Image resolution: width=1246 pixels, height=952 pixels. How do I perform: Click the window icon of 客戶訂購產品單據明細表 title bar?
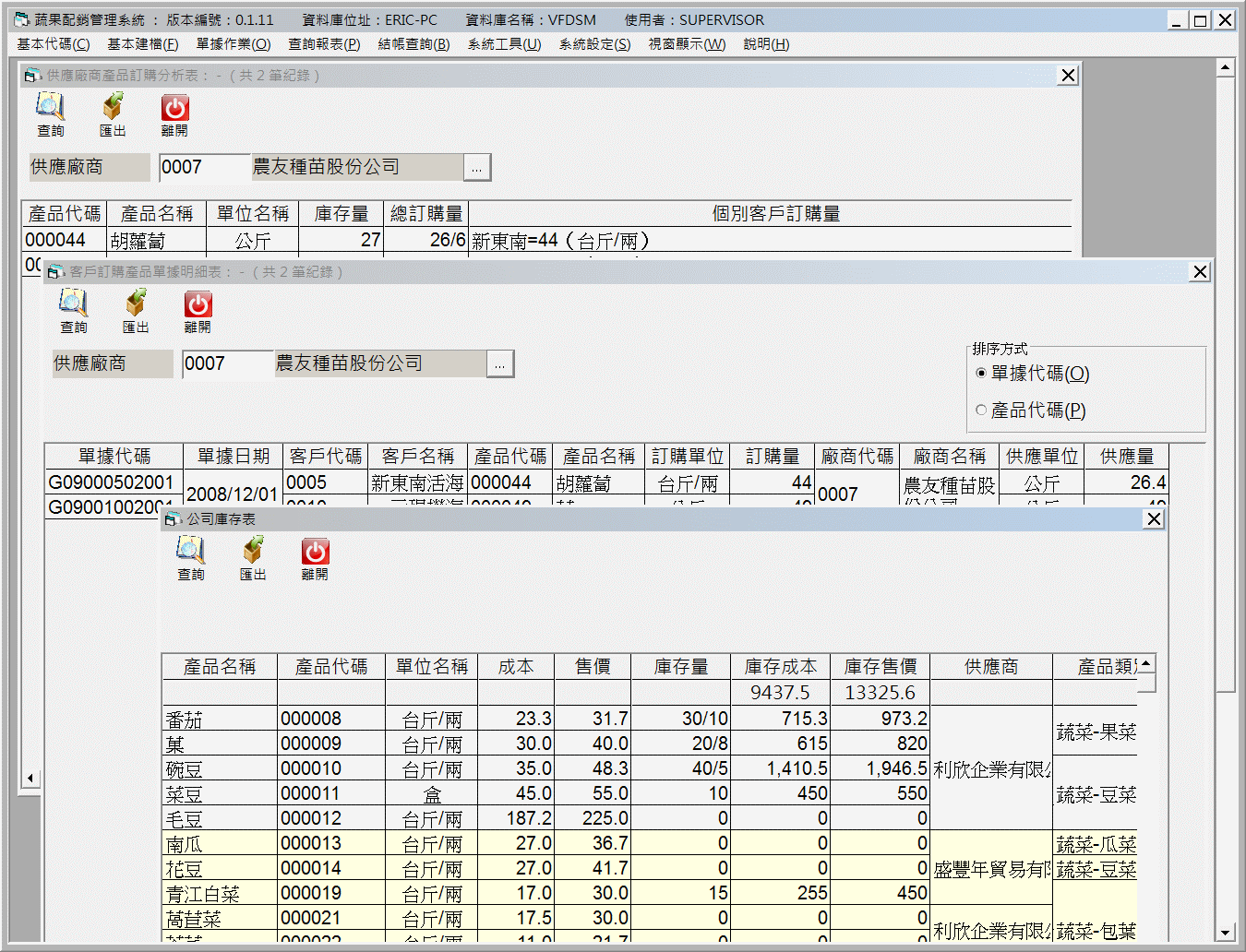click(54, 272)
